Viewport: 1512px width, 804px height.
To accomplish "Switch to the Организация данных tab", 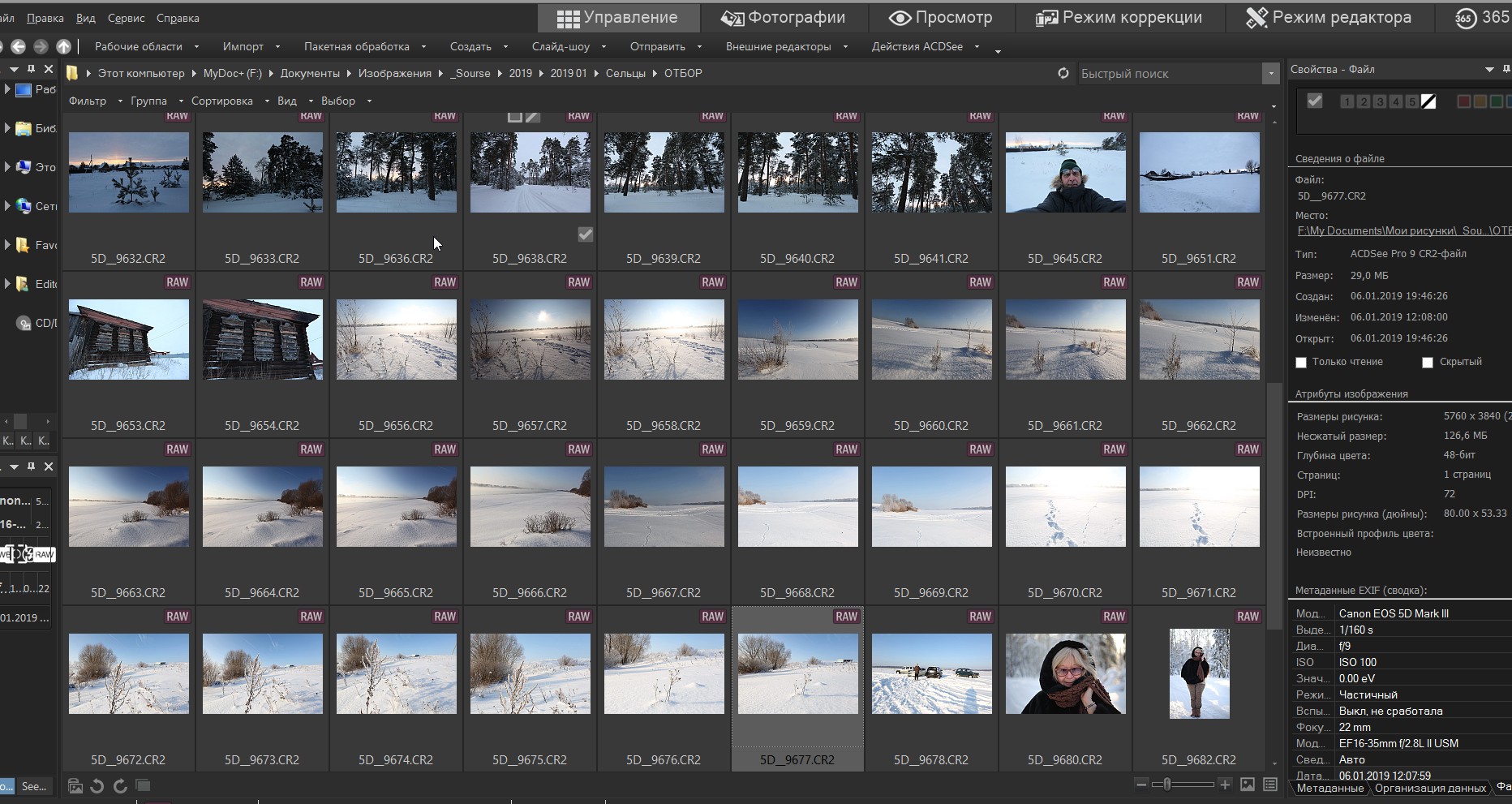I will click(1430, 788).
